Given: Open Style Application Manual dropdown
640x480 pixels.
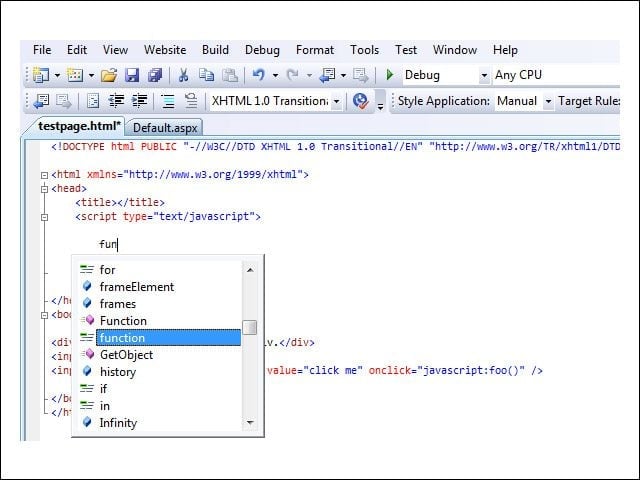Looking at the screenshot, I should click(x=548, y=101).
